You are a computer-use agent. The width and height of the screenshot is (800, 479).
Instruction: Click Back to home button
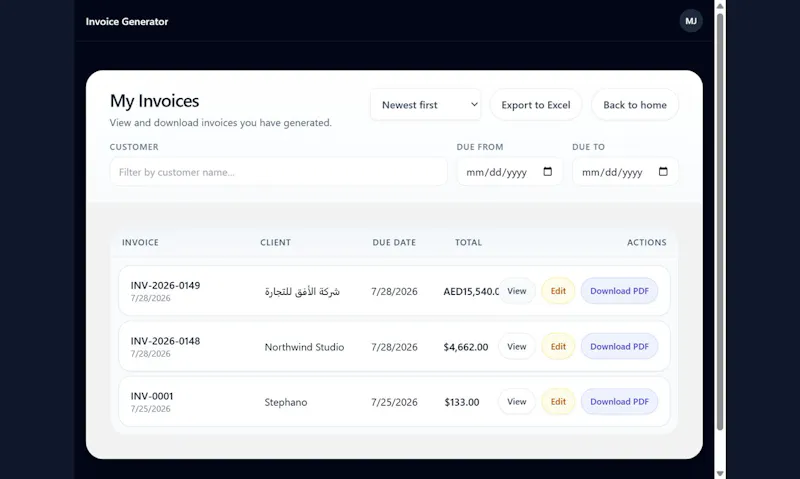click(x=635, y=105)
